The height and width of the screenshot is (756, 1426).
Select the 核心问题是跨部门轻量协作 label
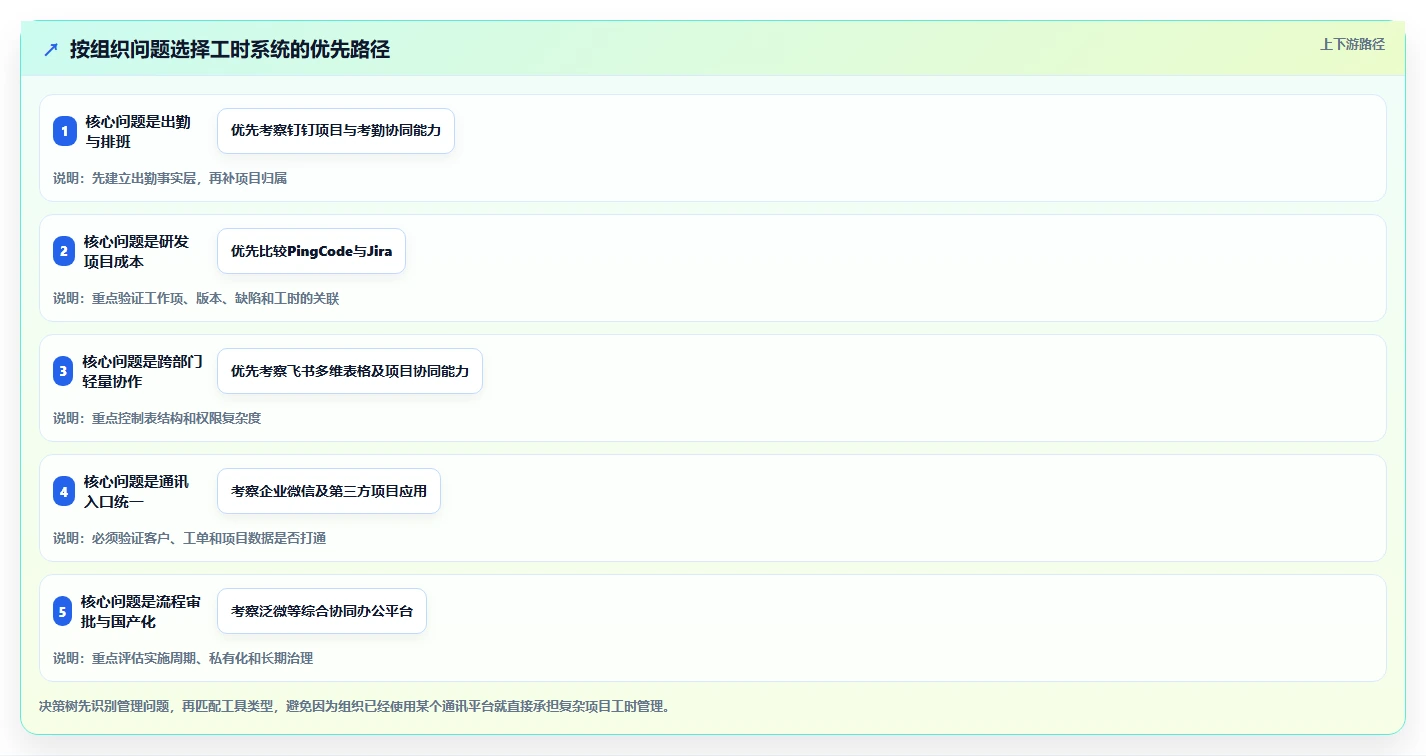click(143, 371)
